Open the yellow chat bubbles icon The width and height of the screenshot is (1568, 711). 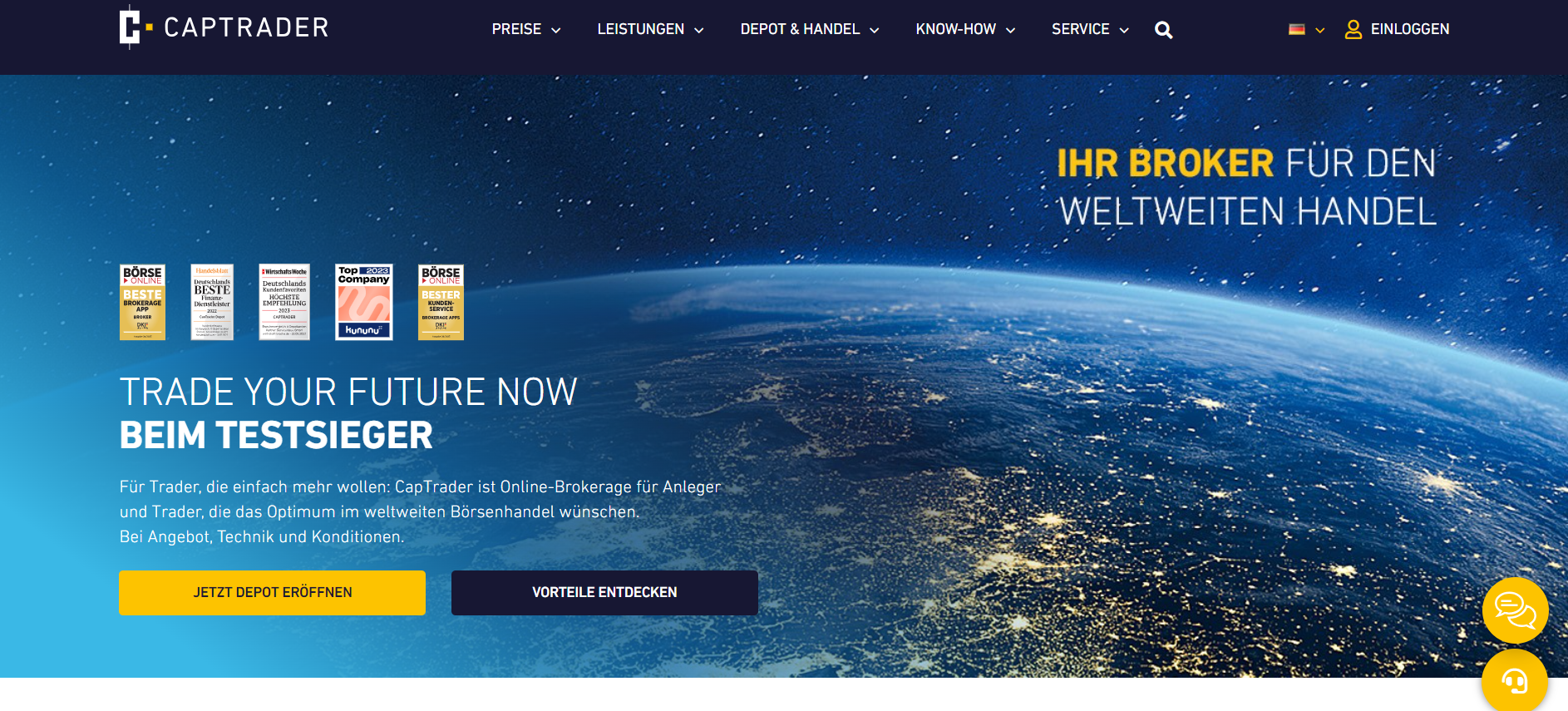tap(1514, 610)
